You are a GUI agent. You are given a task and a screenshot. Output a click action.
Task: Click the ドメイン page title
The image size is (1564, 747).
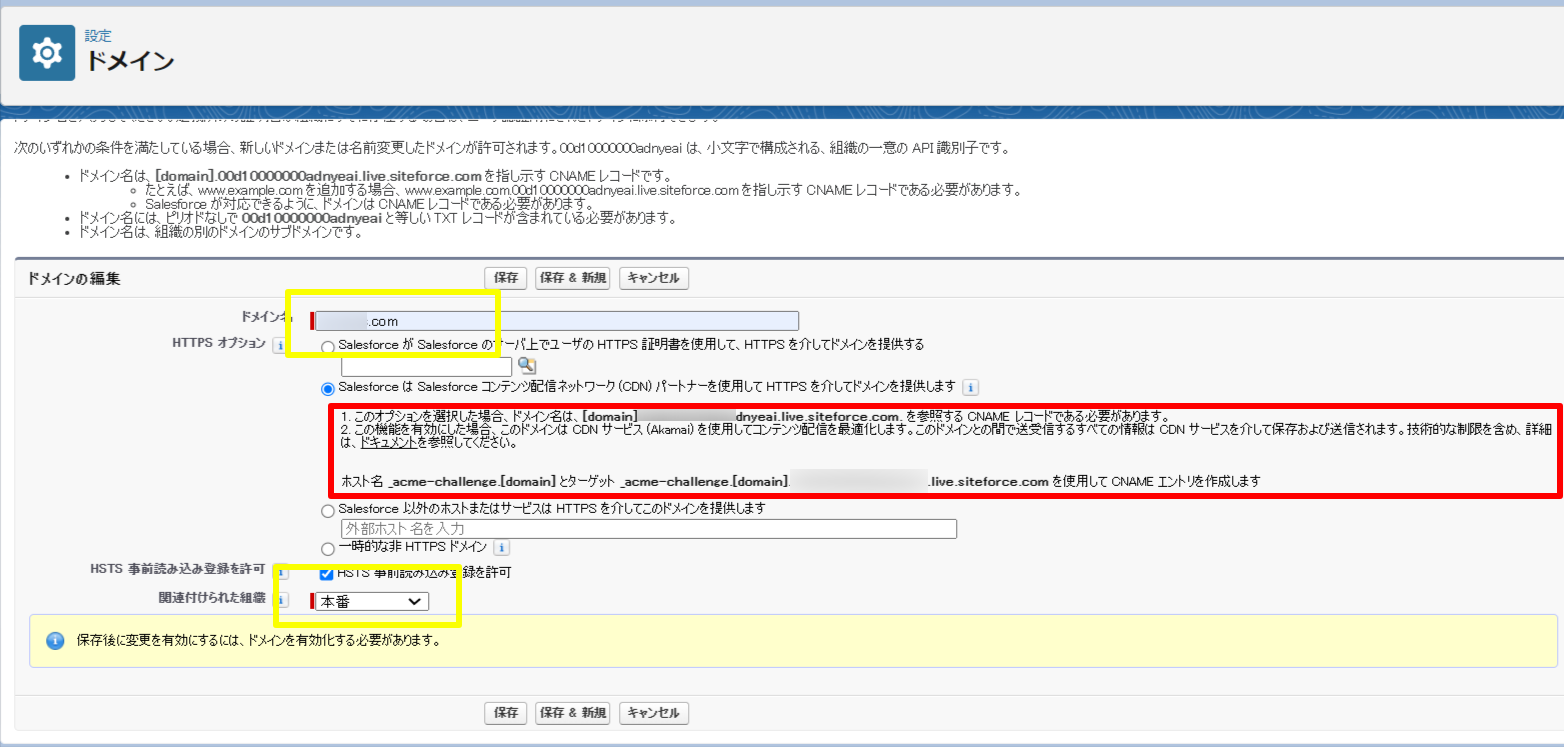(x=130, y=60)
